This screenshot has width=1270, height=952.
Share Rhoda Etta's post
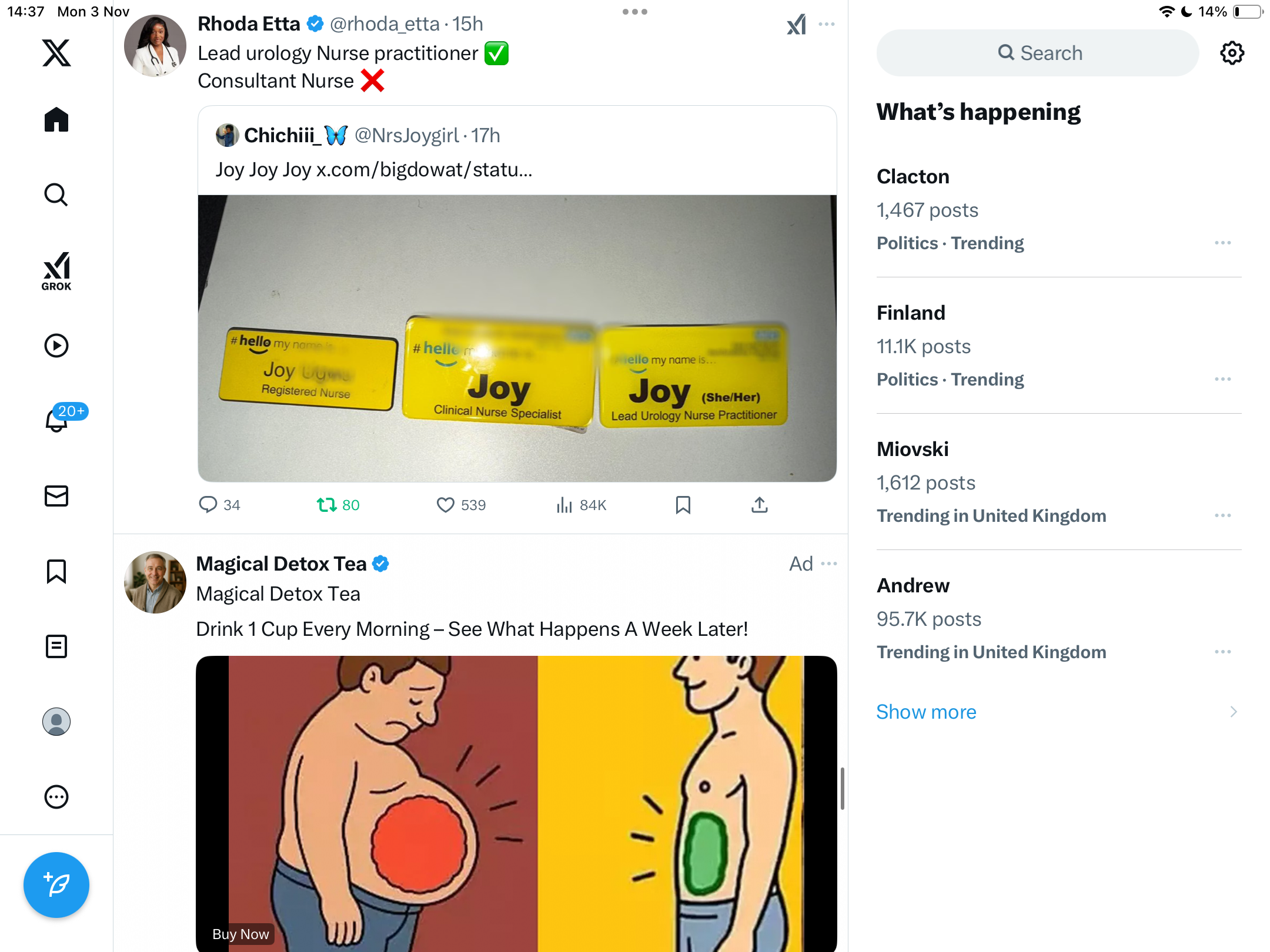(759, 505)
